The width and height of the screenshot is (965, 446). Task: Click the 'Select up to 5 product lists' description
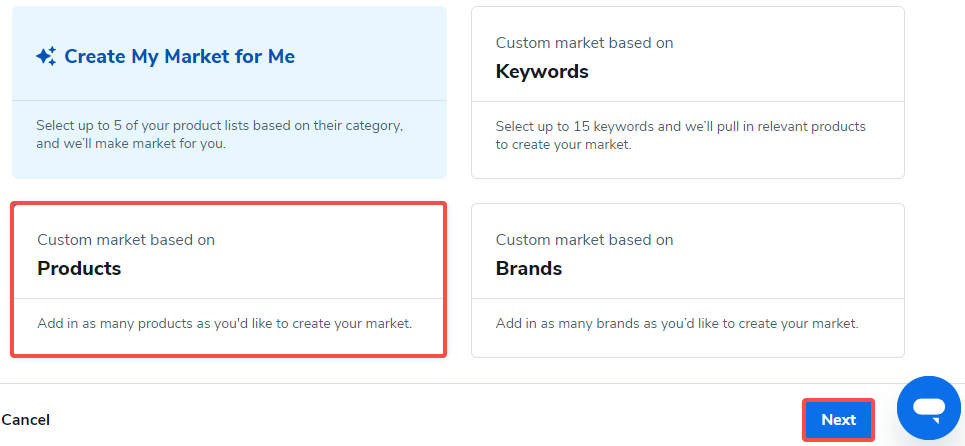click(219, 127)
